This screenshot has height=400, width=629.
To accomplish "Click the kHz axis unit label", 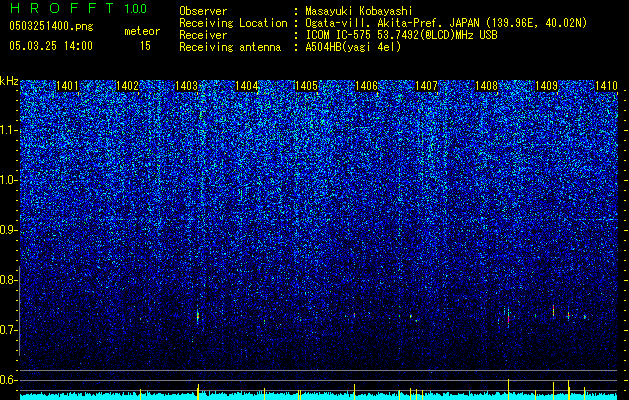I will pyautogui.click(x=9, y=81).
